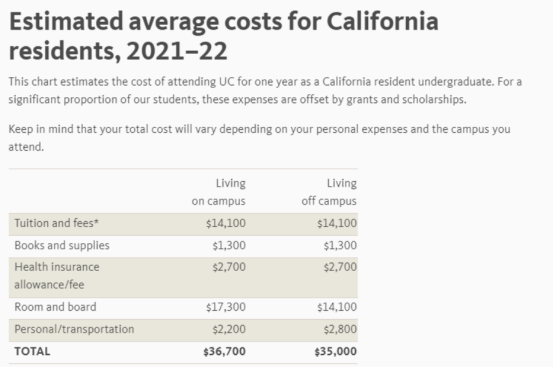The width and height of the screenshot is (554, 368).
Task: Select the 'Tuition and fees*' row label
Action: tap(57, 223)
